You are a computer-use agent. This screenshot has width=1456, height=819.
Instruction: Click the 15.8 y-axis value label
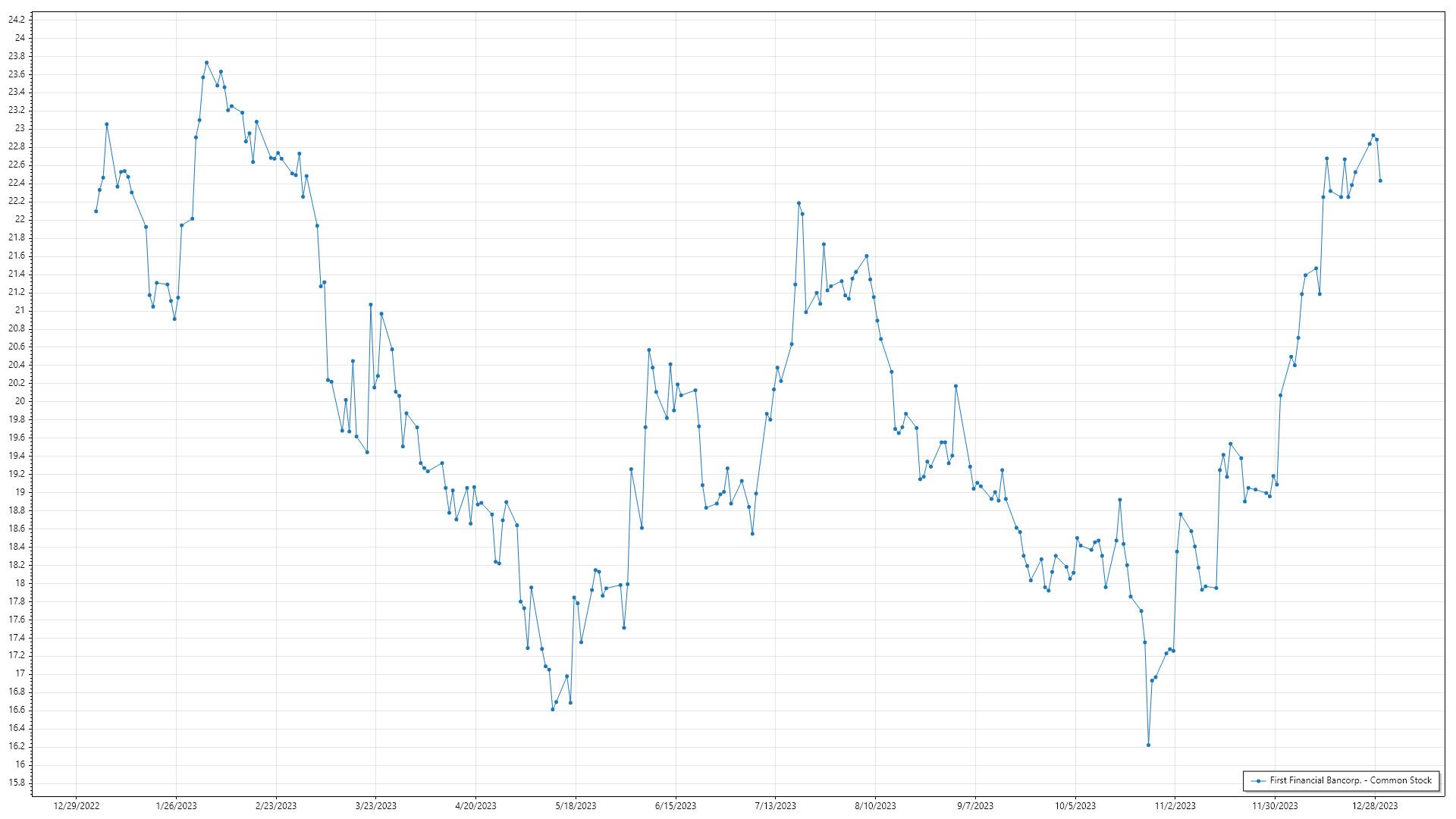[x=16, y=783]
